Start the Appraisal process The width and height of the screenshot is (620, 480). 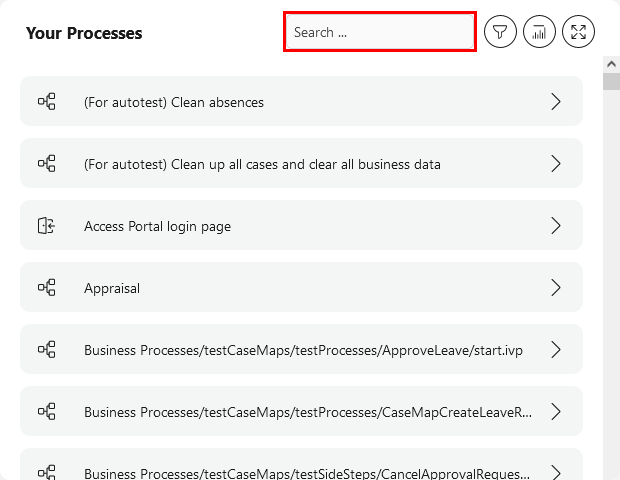pyautogui.click(x=112, y=288)
